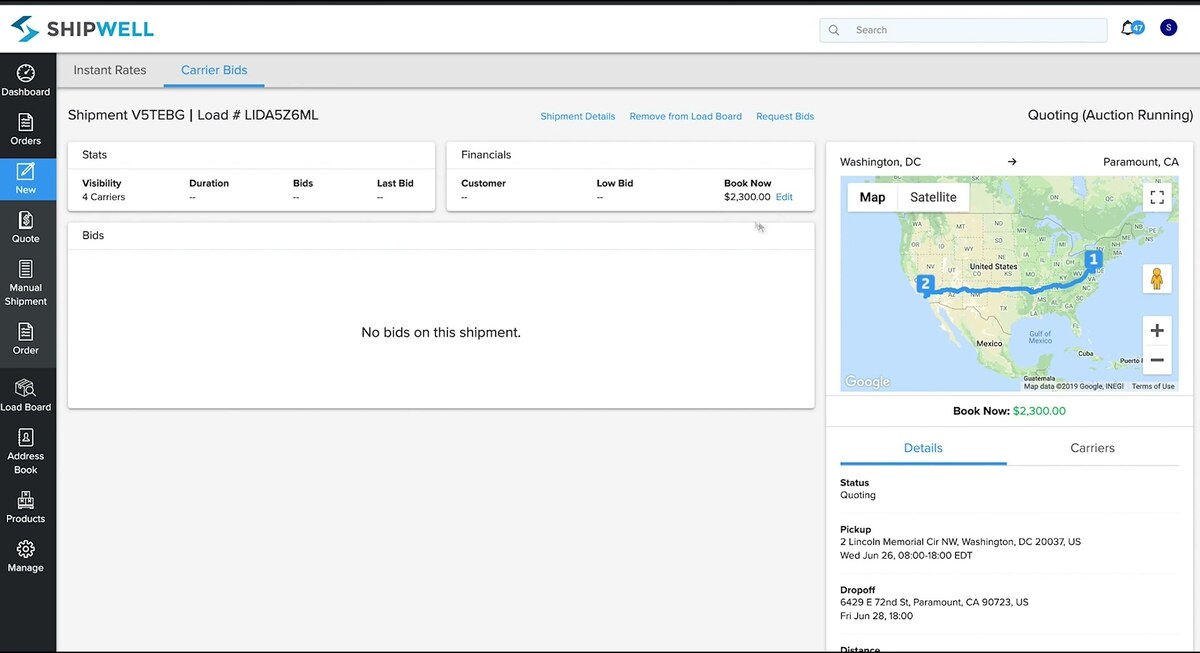Open the user avatar S menu
Image resolution: width=1200 pixels, height=653 pixels.
[1168, 28]
